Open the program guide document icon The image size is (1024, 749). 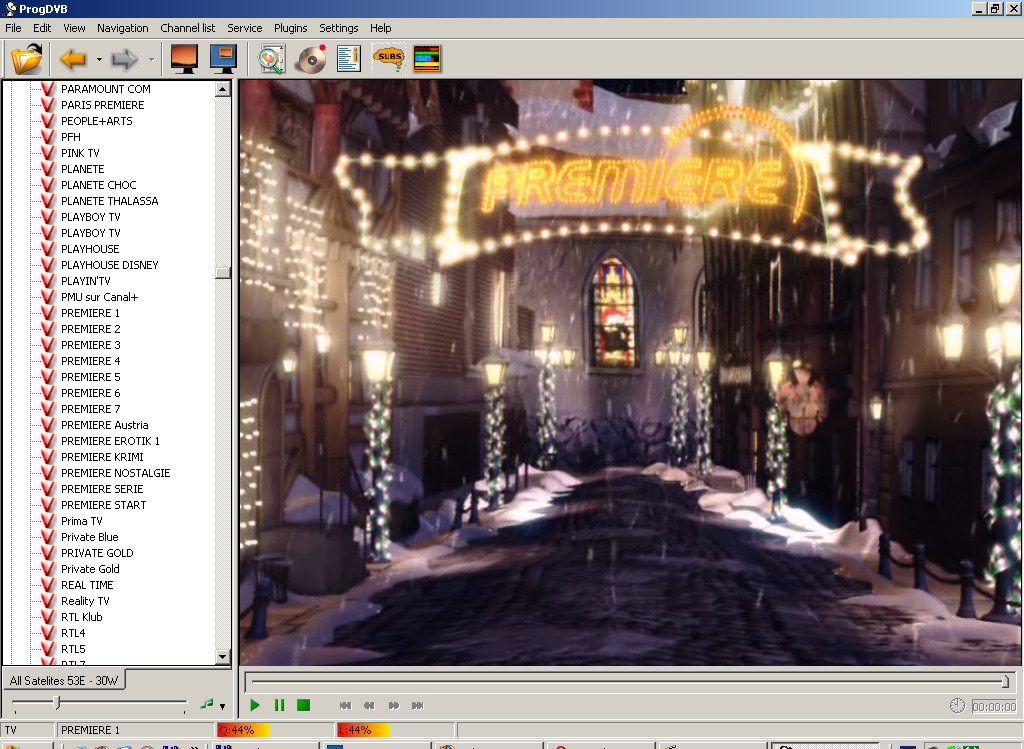pos(349,59)
